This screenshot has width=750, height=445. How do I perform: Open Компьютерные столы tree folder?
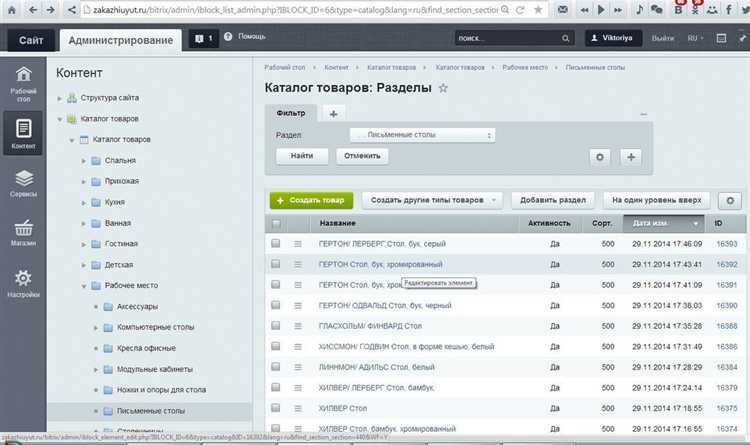coord(155,327)
